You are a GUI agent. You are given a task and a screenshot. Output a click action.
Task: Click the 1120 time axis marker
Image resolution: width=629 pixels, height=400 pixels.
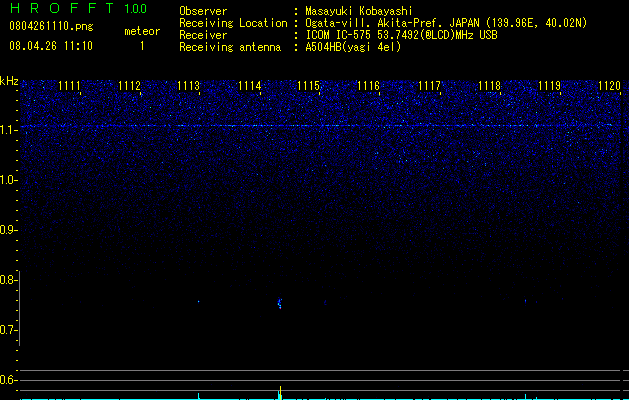tap(609, 86)
